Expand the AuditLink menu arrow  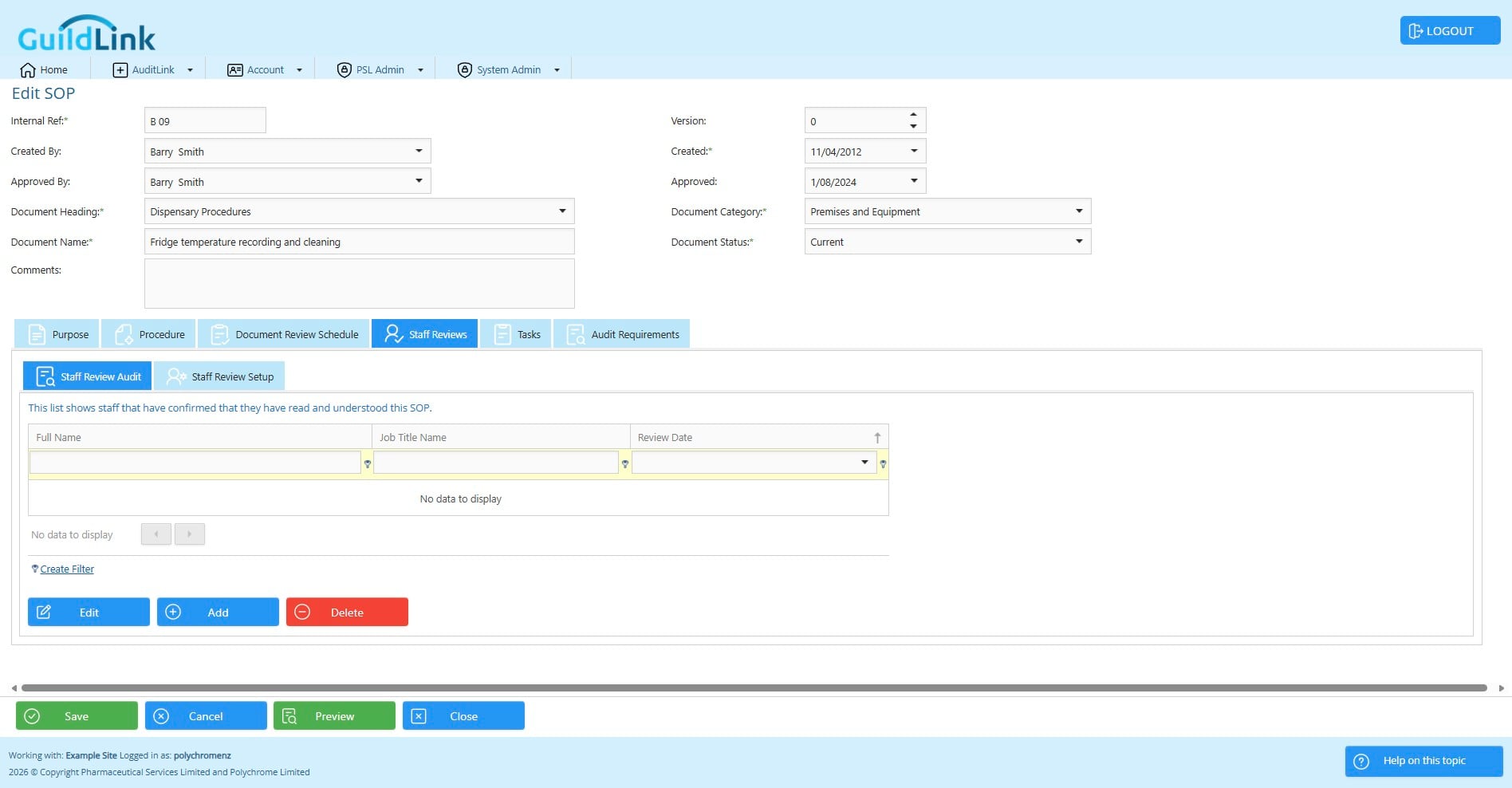click(190, 70)
